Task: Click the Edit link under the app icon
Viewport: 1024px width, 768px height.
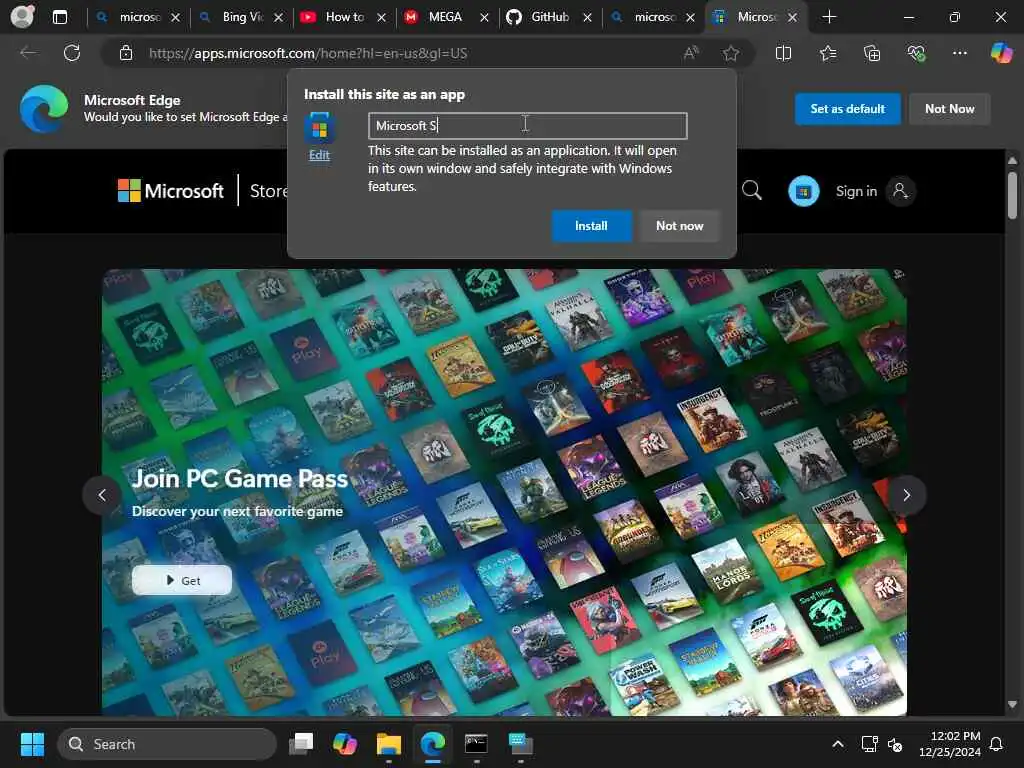Action: (x=319, y=155)
